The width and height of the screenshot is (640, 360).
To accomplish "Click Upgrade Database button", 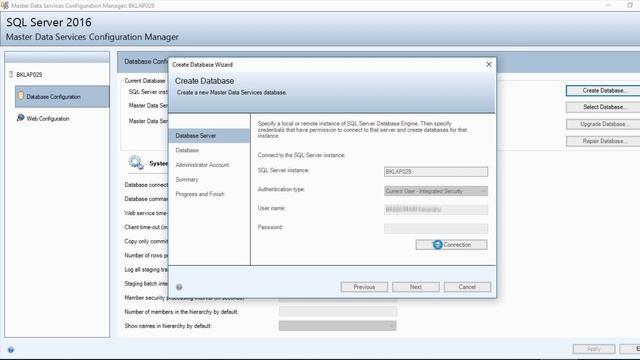I will pos(603,124).
